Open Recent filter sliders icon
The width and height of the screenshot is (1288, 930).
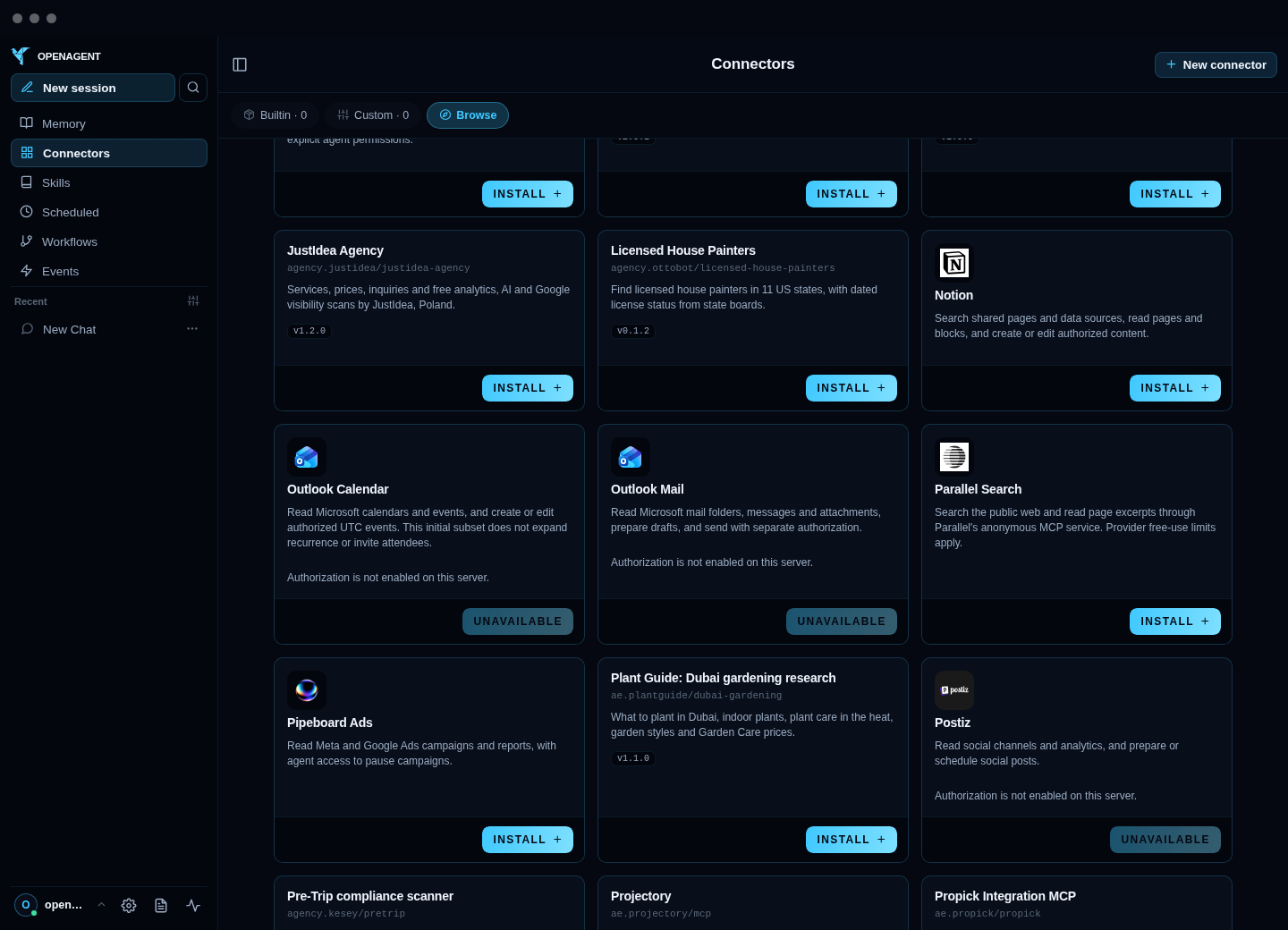pyautogui.click(x=193, y=301)
